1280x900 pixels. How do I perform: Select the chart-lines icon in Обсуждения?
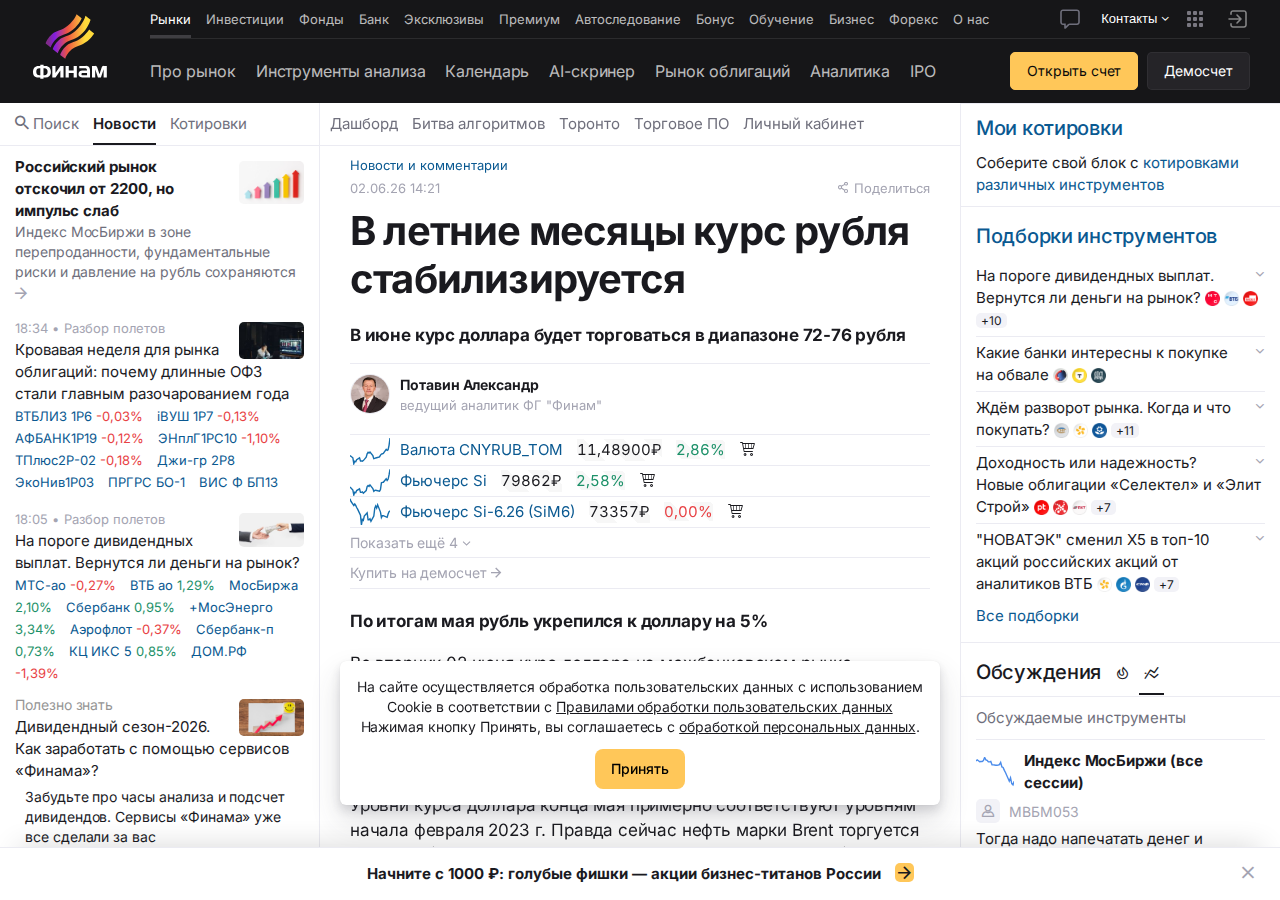point(1152,673)
